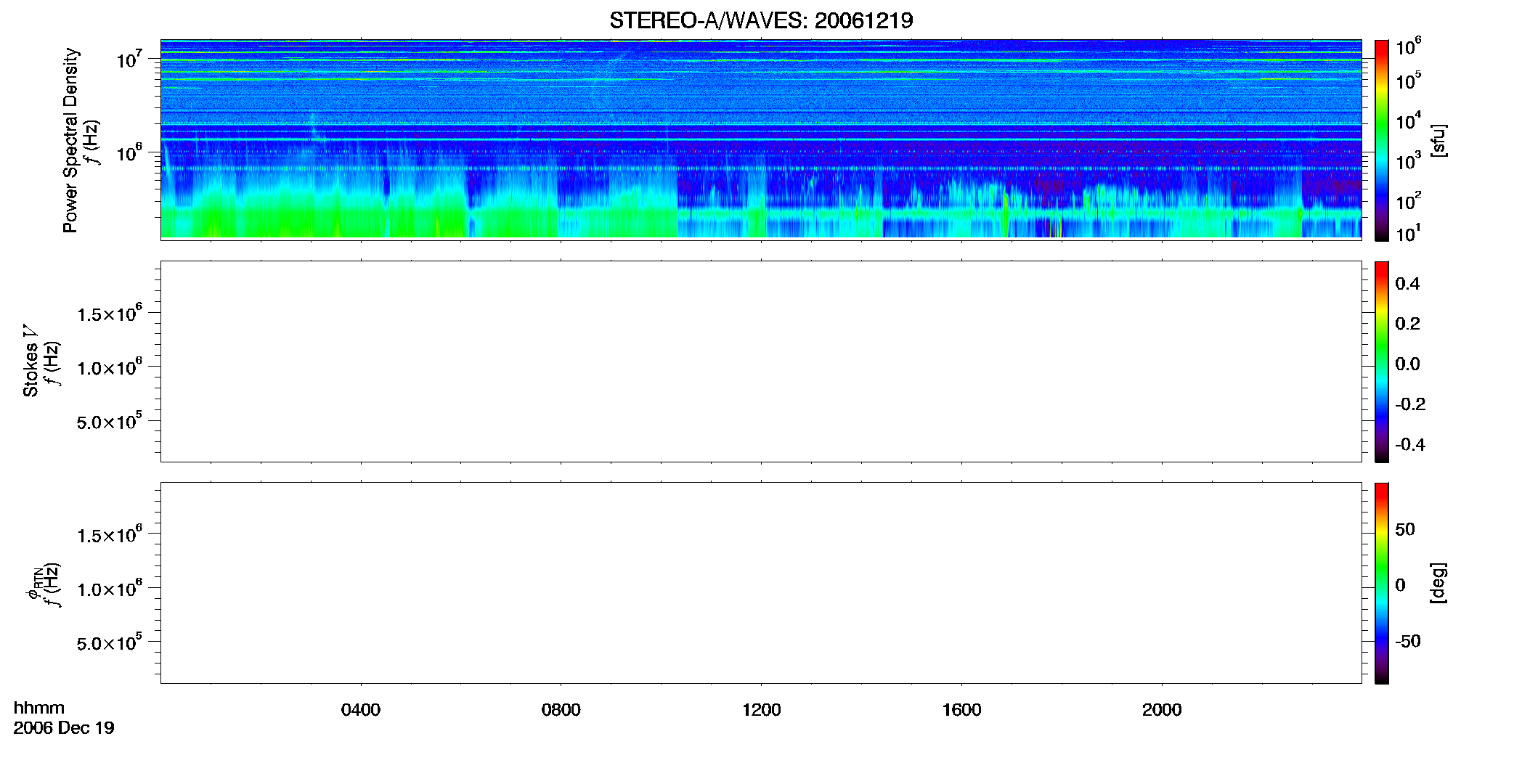Viewport: 1522px width, 784px height.
Task: Click the power spectral density spectrogram image
Action: 761,139
